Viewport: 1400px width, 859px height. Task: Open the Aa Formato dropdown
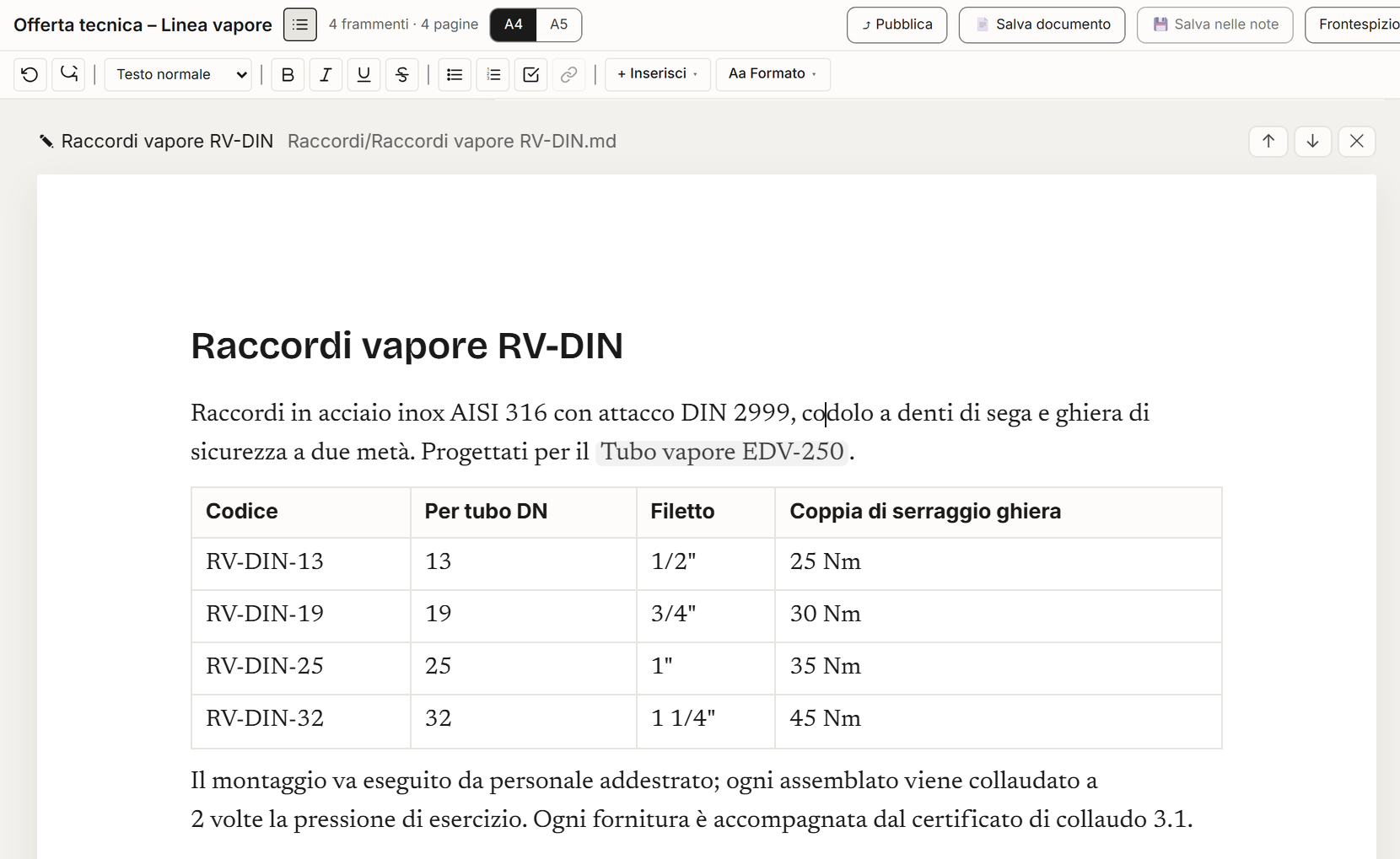773,74
